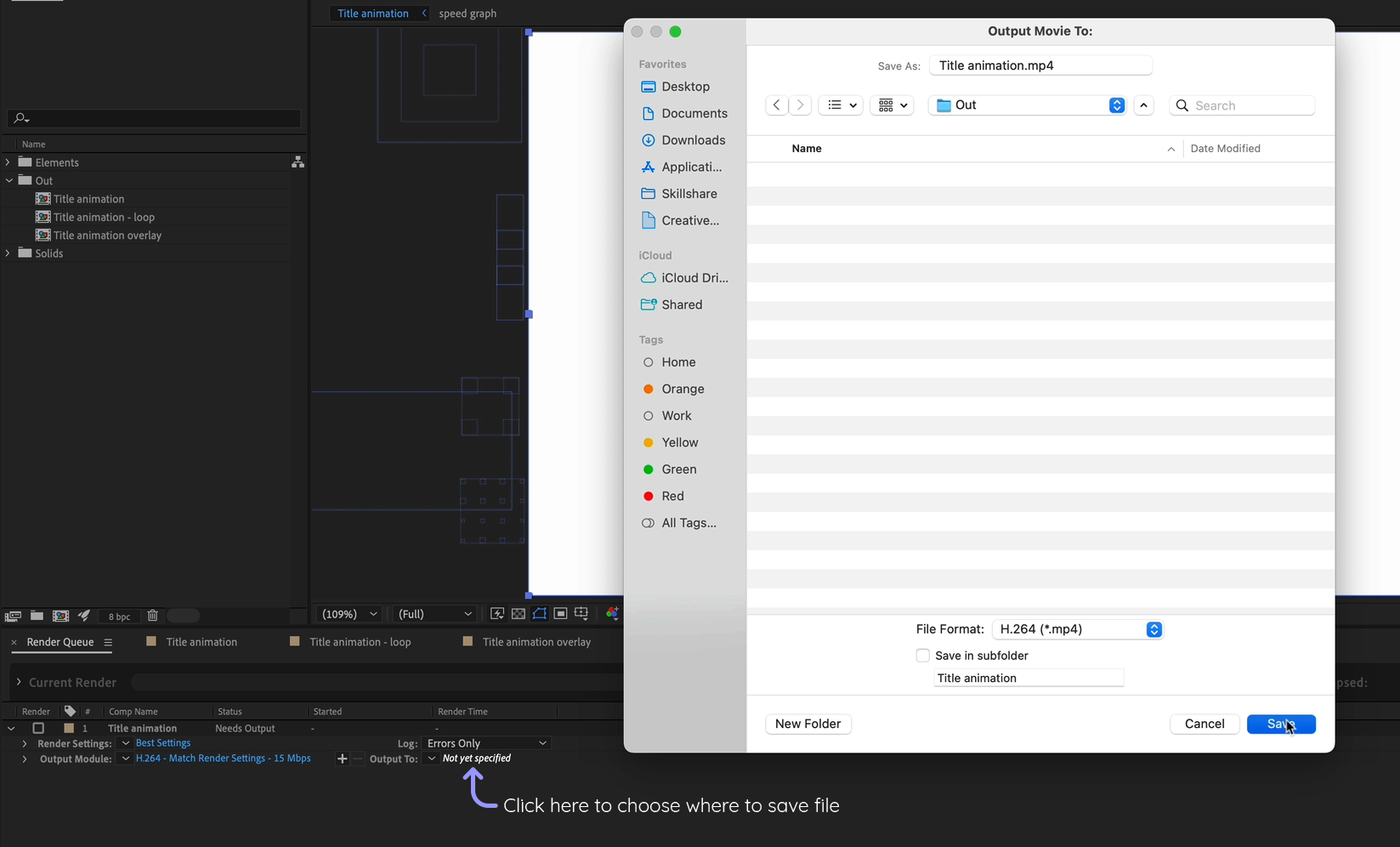This screenshot has height=847, width=1400.
Task: Toggle the transparency grid in viewer
Action: [519, 614]
